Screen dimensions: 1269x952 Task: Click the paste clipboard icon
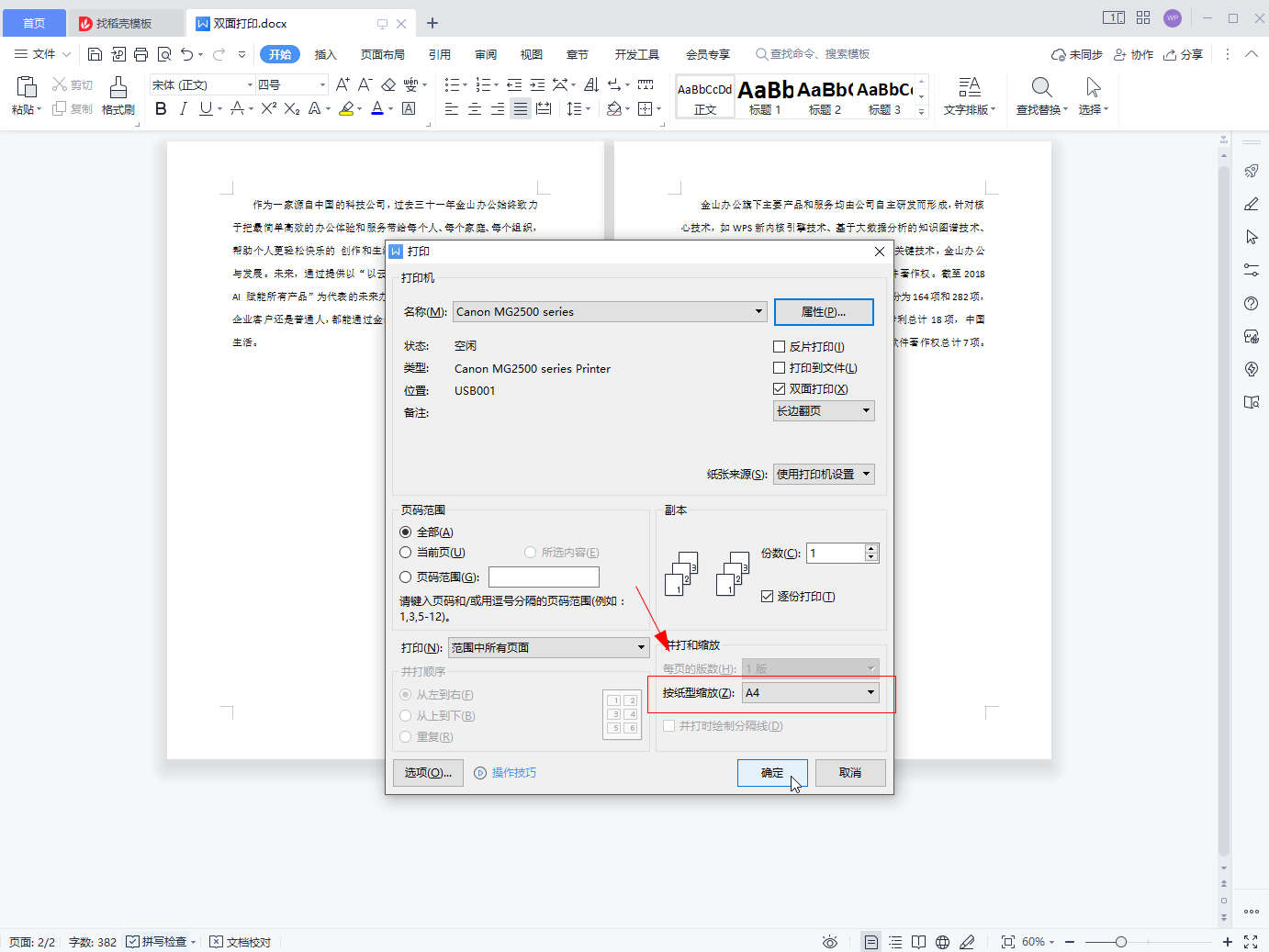coord(27,87)
